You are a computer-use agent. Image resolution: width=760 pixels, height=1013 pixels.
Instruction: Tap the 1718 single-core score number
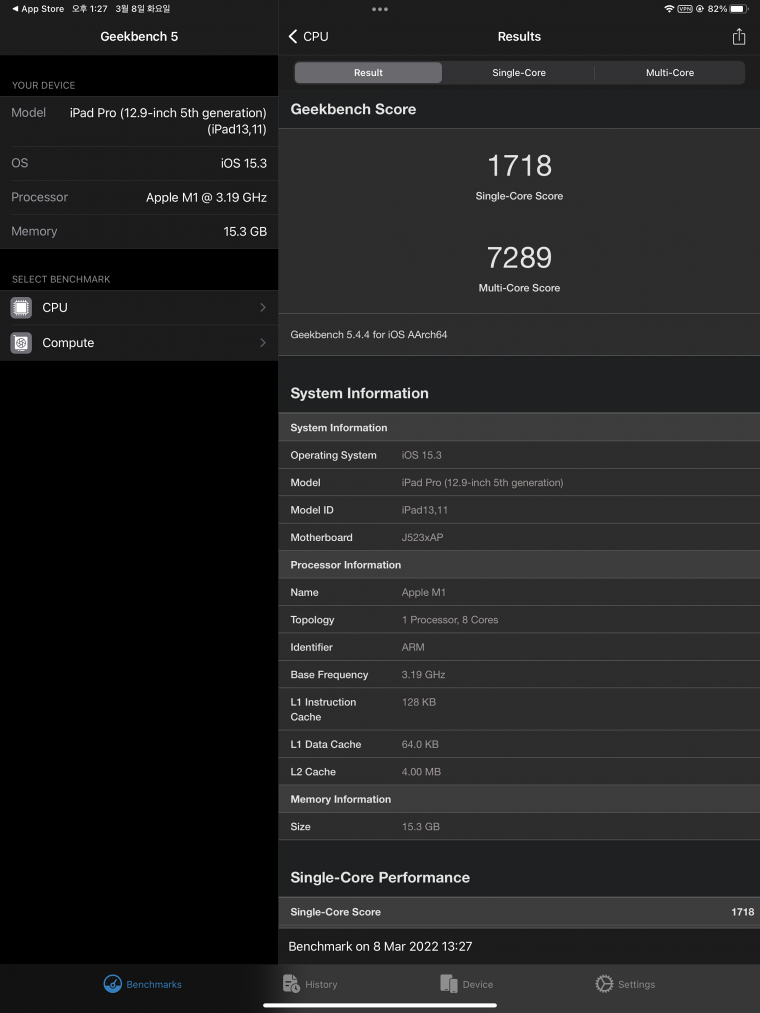(x=520, y=165)
